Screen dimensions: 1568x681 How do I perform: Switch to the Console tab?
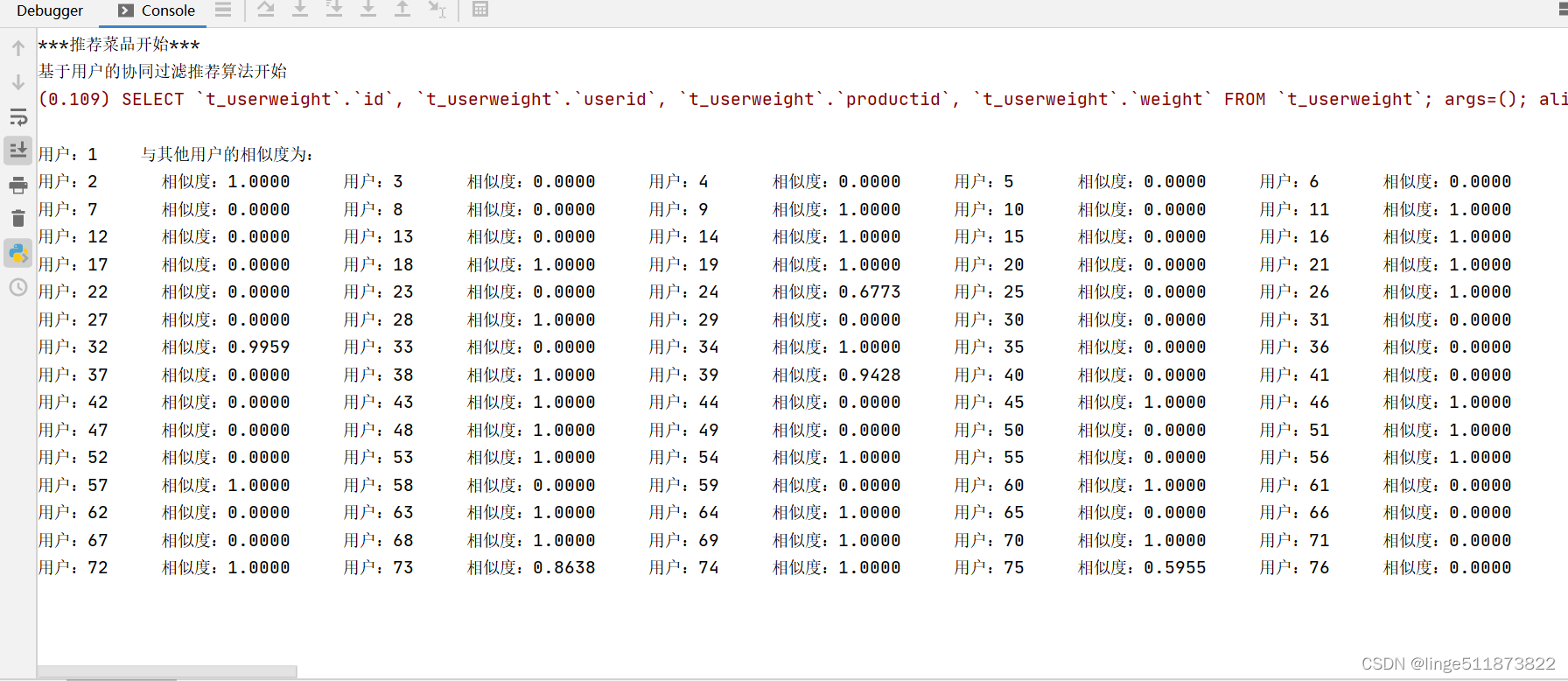157,11
